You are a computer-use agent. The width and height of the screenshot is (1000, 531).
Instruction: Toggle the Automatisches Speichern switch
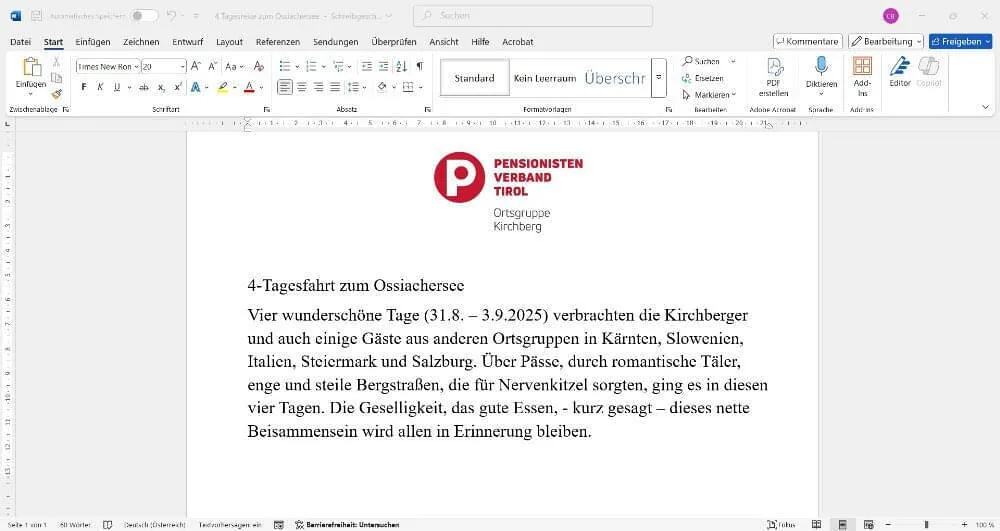coord(144,15)
